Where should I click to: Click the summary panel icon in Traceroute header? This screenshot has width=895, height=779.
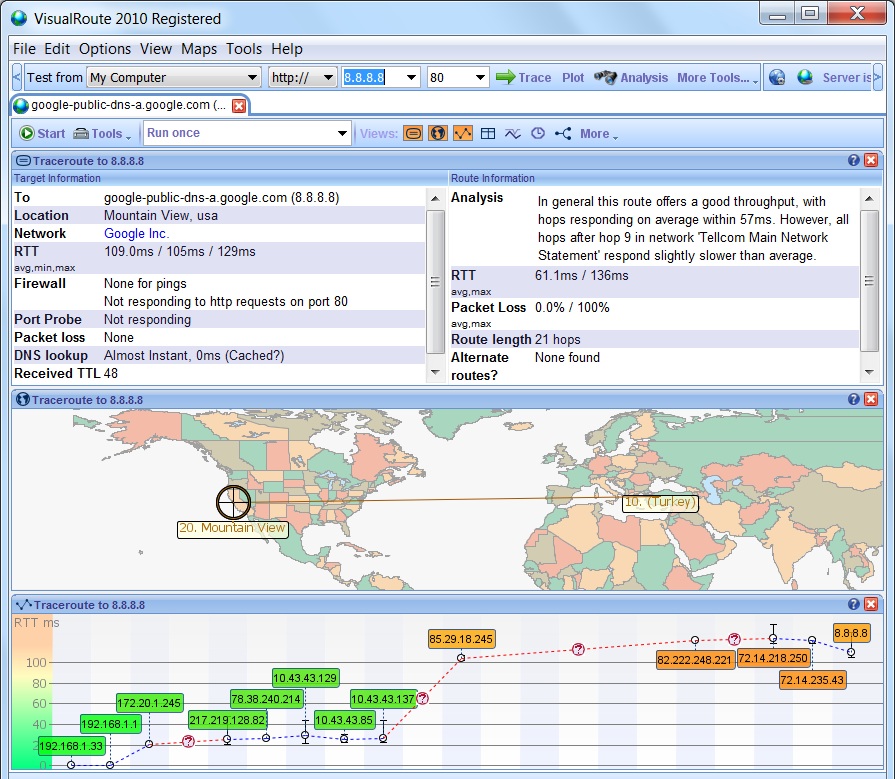[23, 160]
